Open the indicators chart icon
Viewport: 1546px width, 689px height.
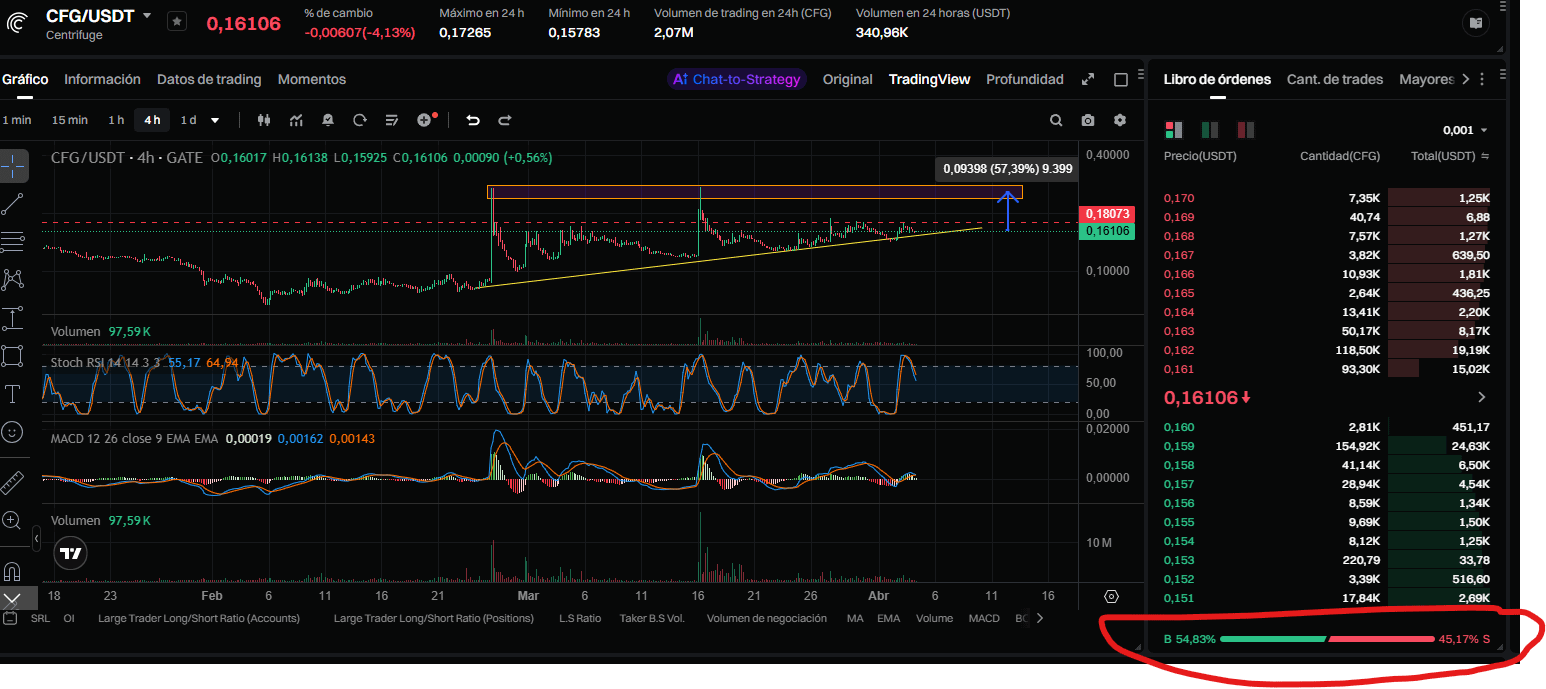coord(296,120)
